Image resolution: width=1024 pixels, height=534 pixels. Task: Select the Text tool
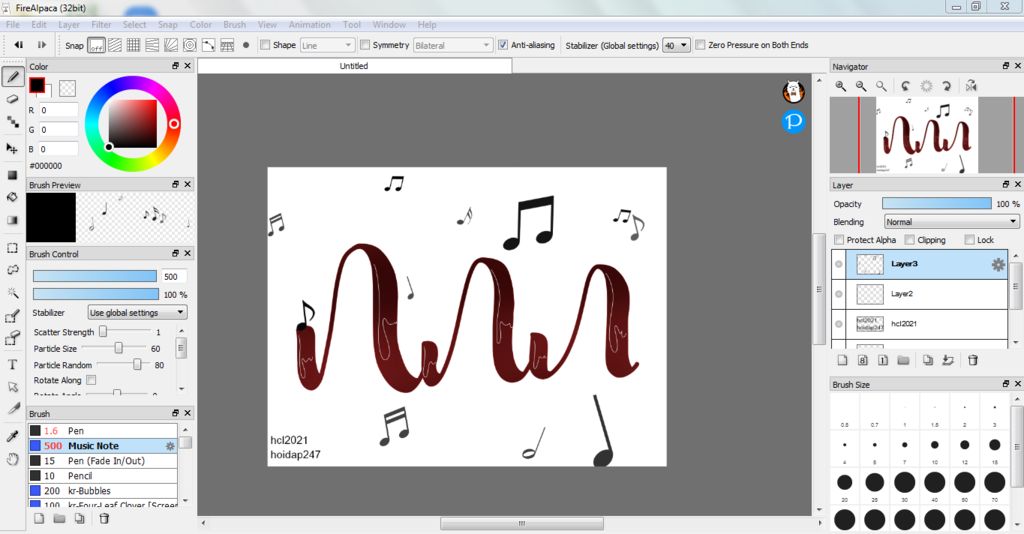(12, 364)
